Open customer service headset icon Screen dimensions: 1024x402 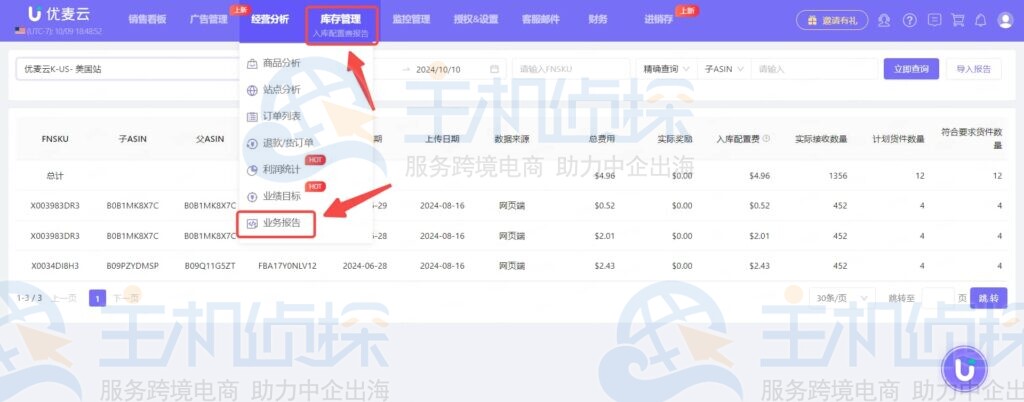click(x=884, y=20)
